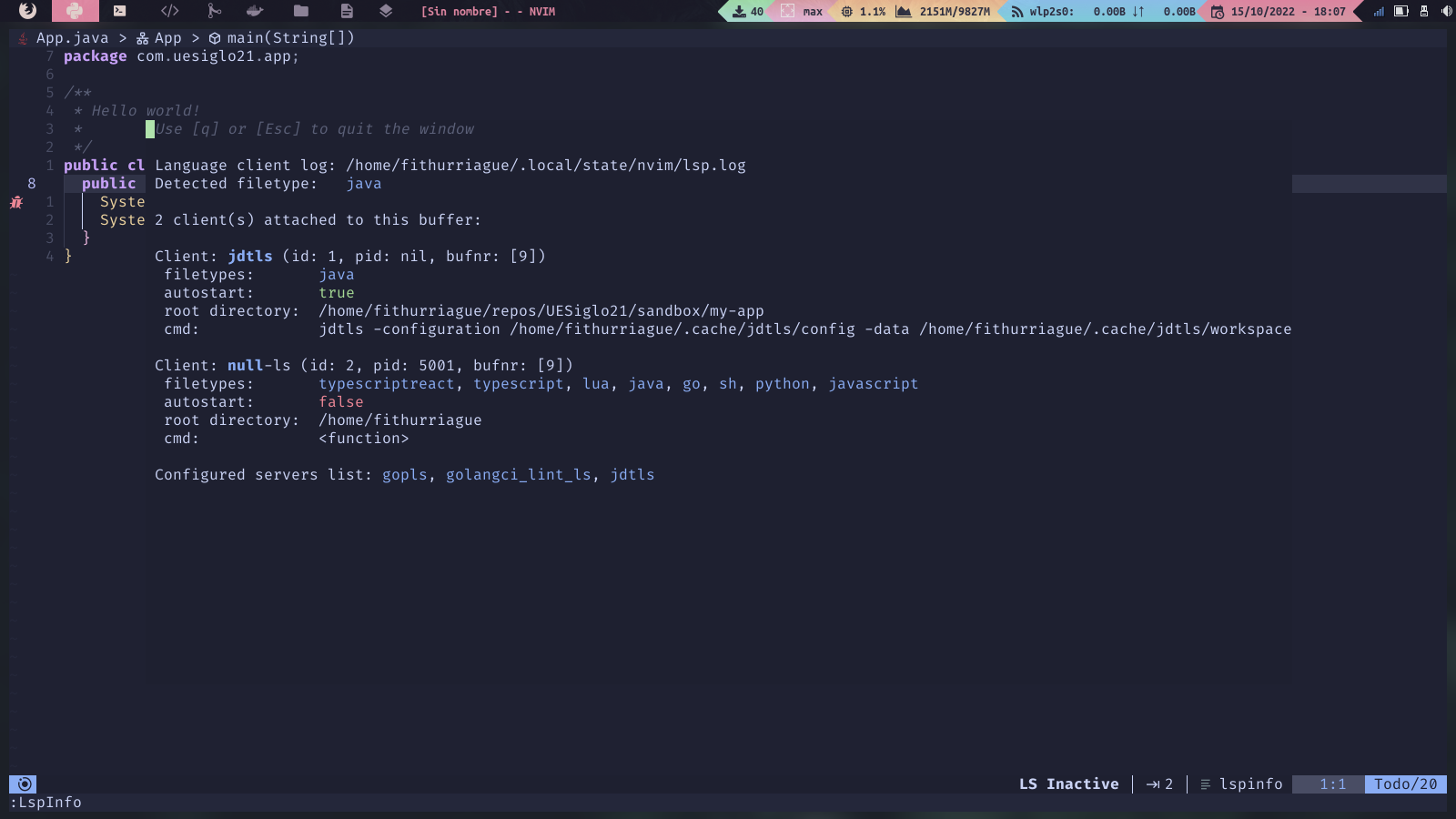1456x819 pixels.
Task: Click the buffer count indicator showing 2
Action: point(1159,784)
